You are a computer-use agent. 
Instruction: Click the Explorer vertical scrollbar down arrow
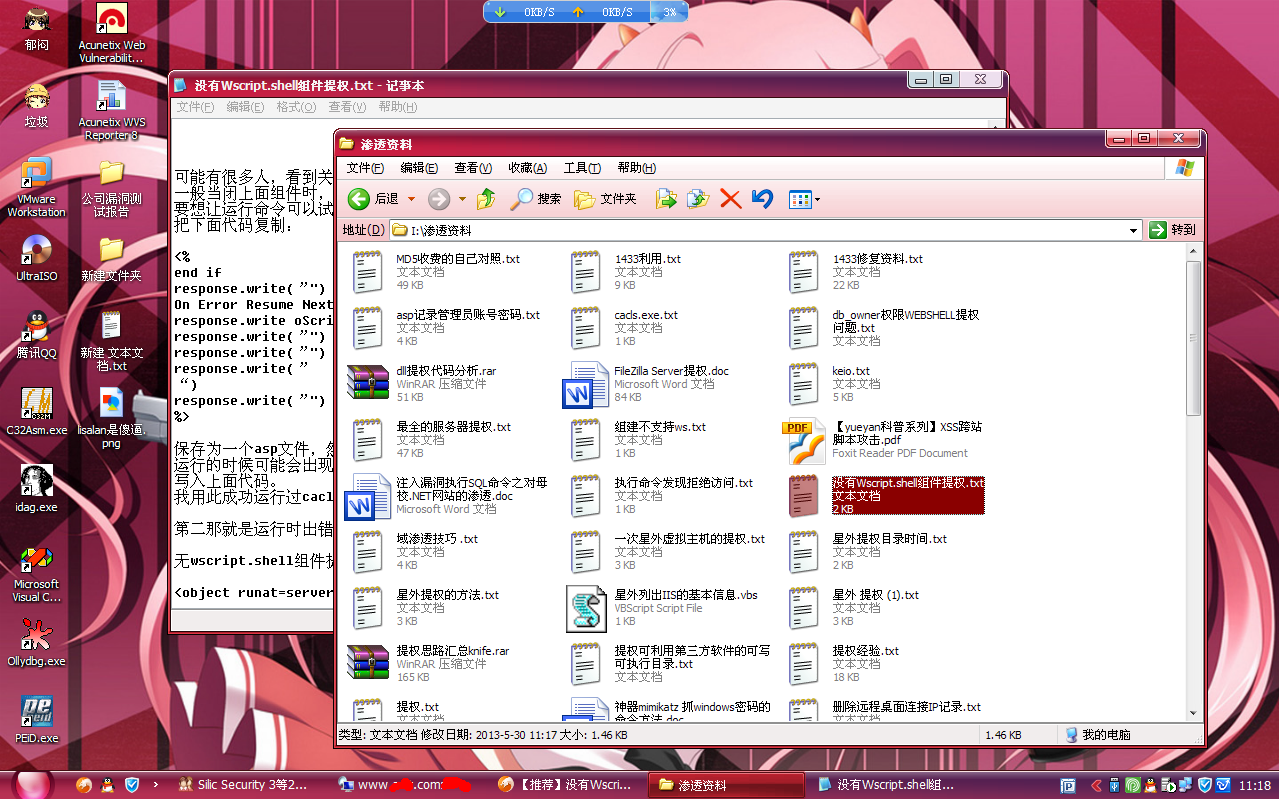tap(1194, 711)
